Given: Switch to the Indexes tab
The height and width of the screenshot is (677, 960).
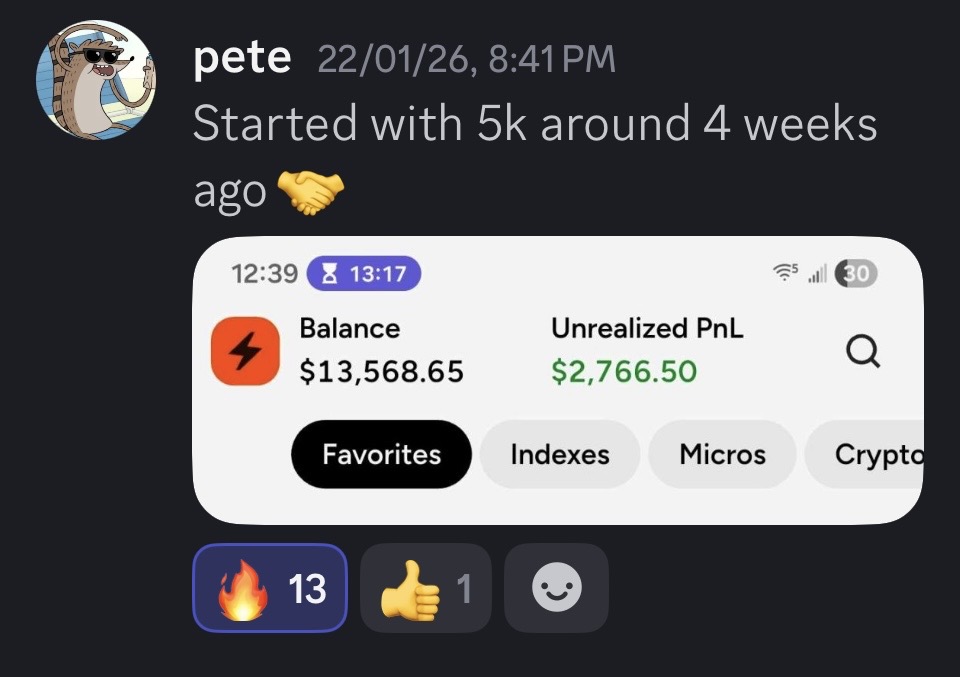Looking at the screenshot, I should (x=559, y=454).
